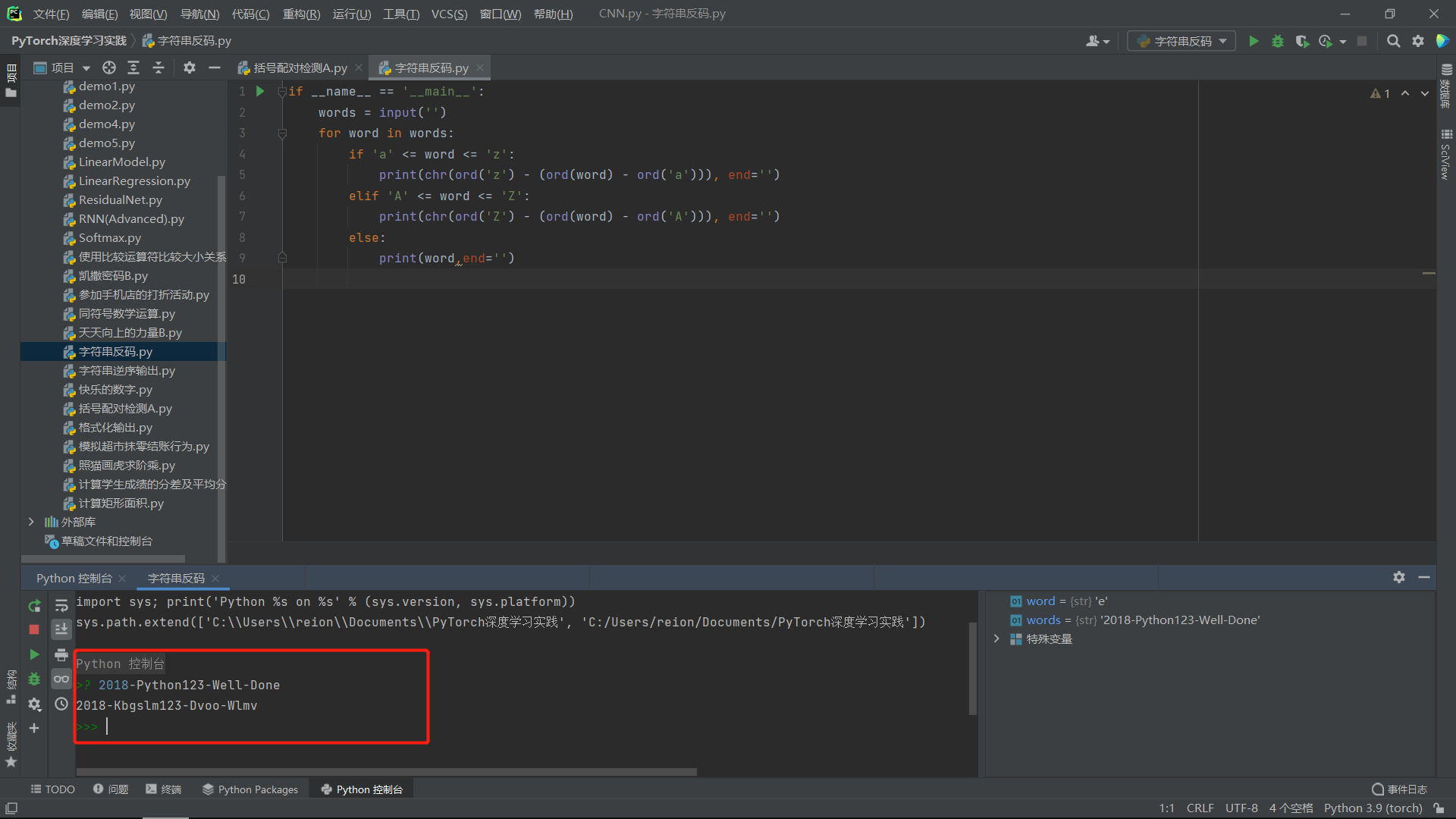
Task: Toggle scroll to end of console
Action: coord(61,629)
